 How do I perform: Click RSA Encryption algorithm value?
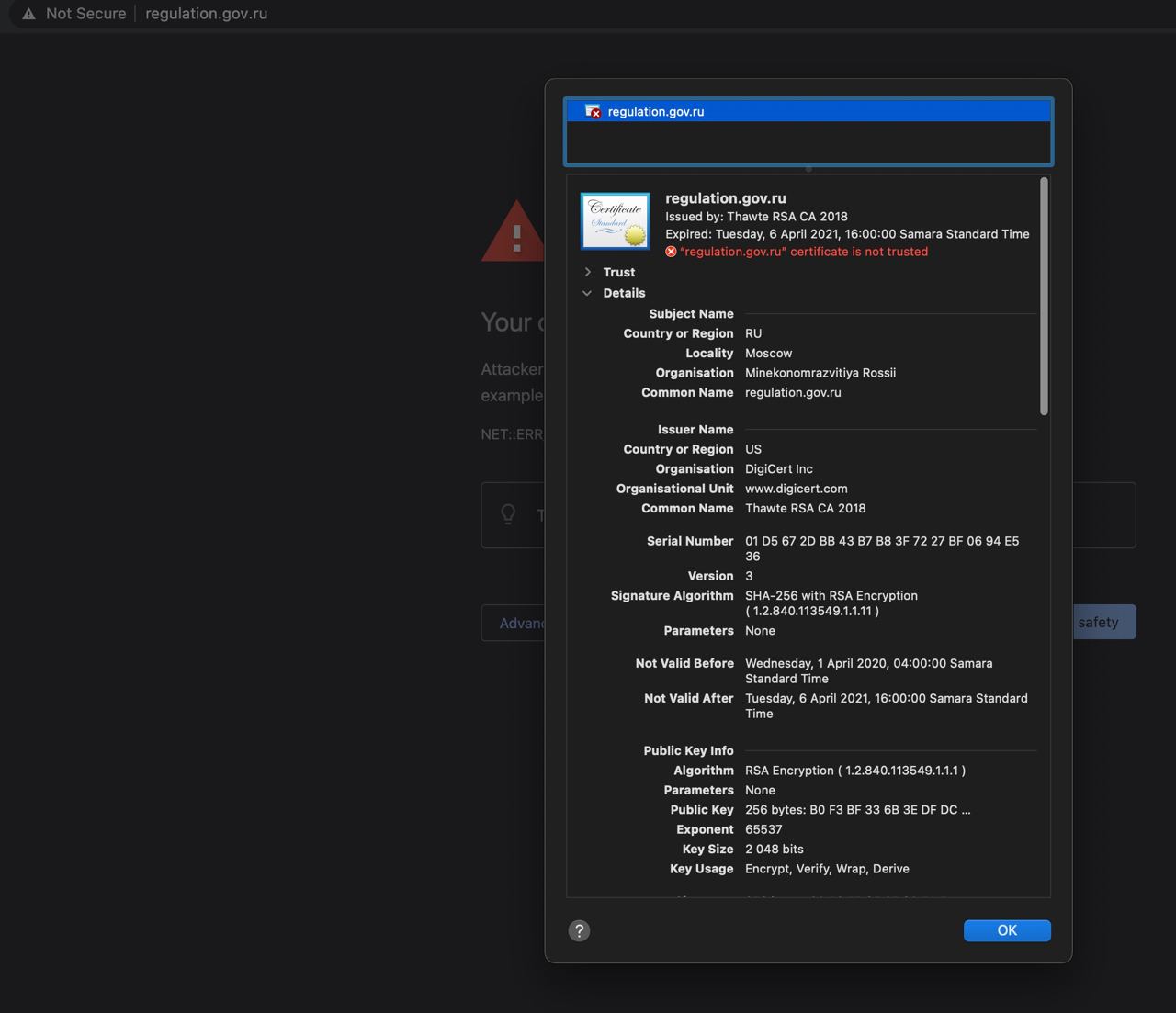click(x=855, y=771)
